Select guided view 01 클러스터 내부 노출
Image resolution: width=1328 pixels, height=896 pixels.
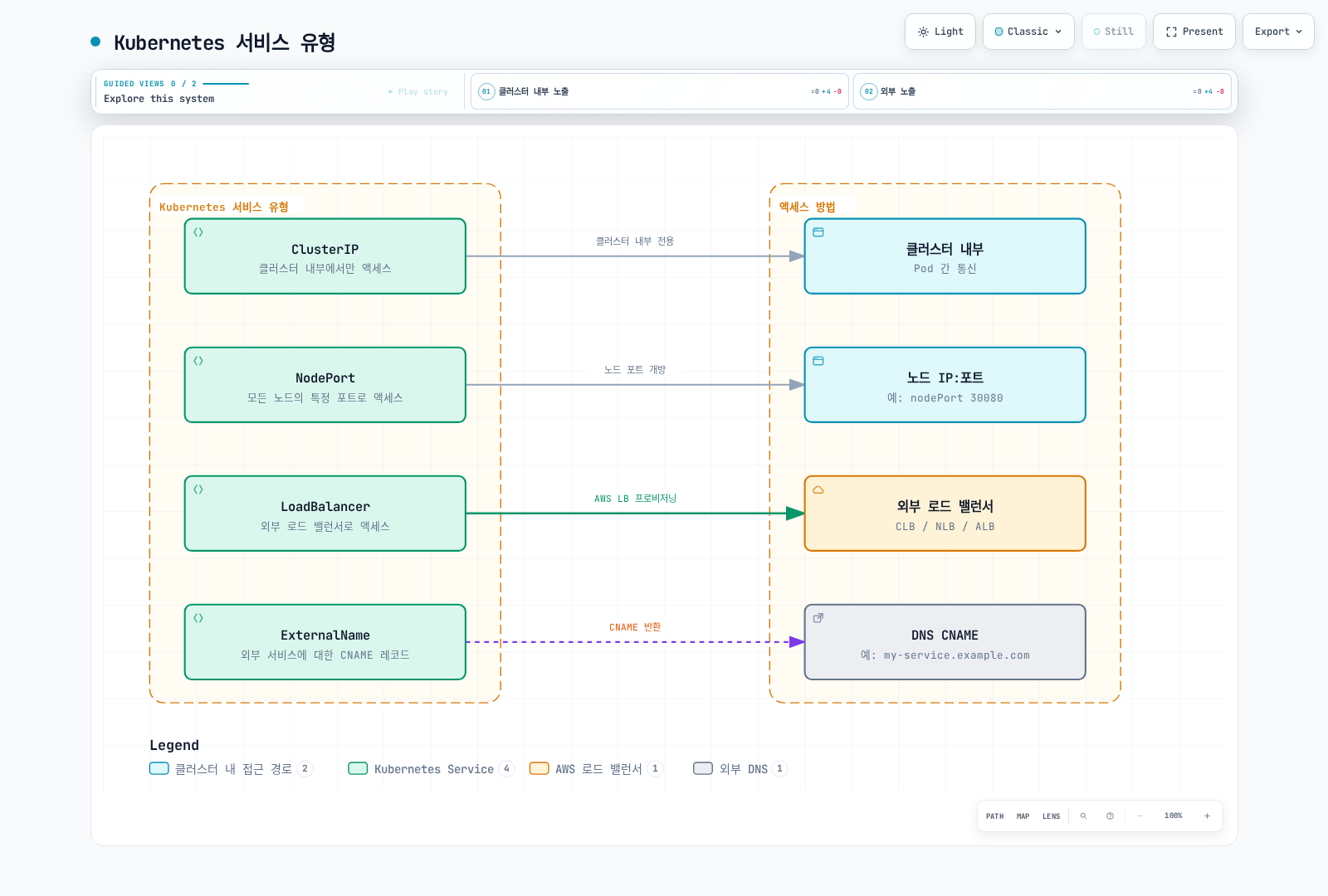pyautogui.click(x=659, y=91)
